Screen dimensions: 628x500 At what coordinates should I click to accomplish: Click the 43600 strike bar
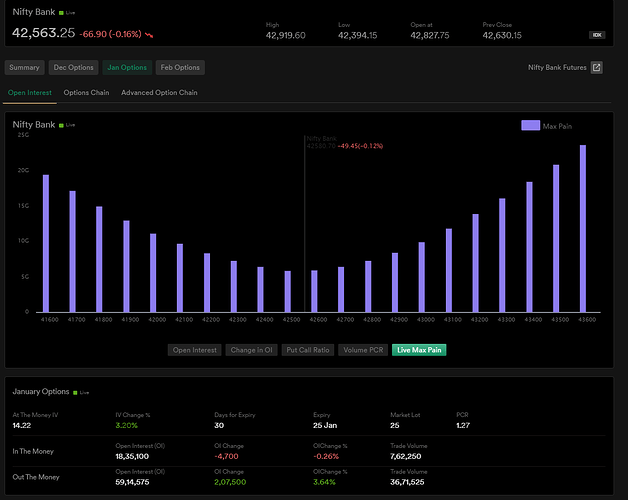click(x=583, y=228)
